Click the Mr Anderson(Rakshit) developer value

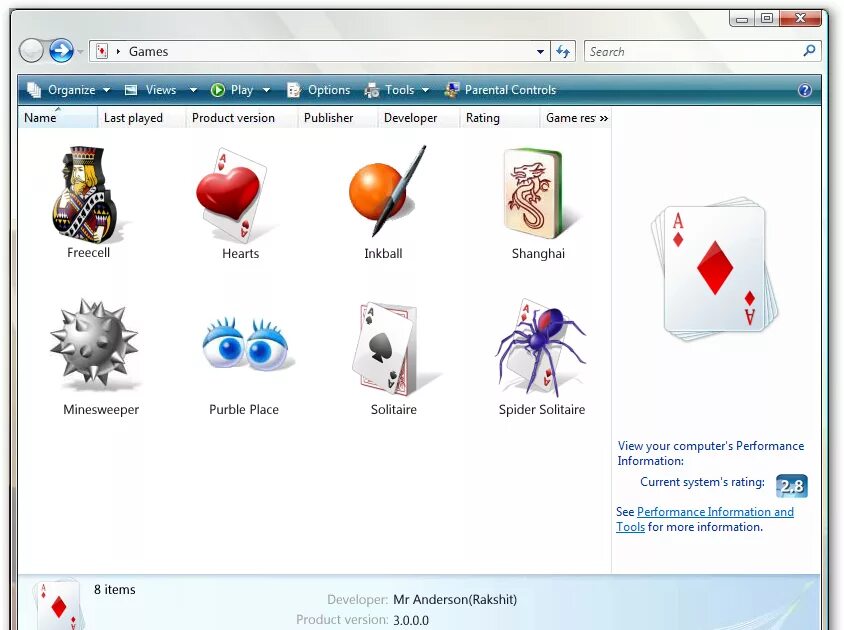click(455, 599)
